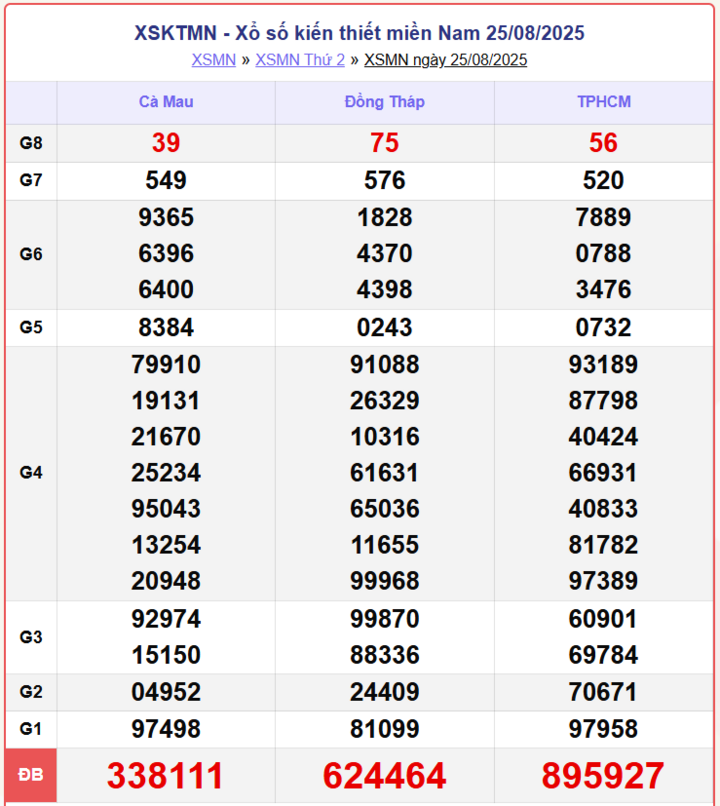
Task: Click G6 number 9365
Action: [166, 217]
